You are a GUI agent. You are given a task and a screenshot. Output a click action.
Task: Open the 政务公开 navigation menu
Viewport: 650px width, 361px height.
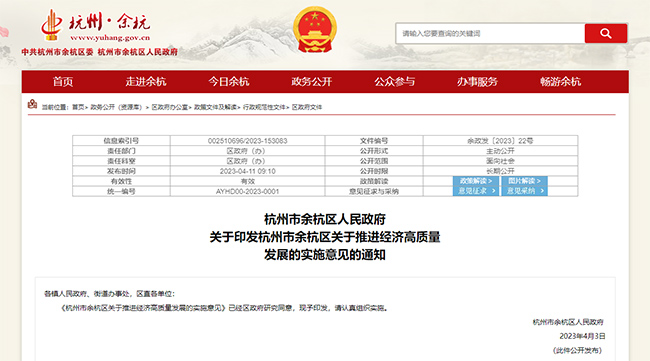[312, 82]
